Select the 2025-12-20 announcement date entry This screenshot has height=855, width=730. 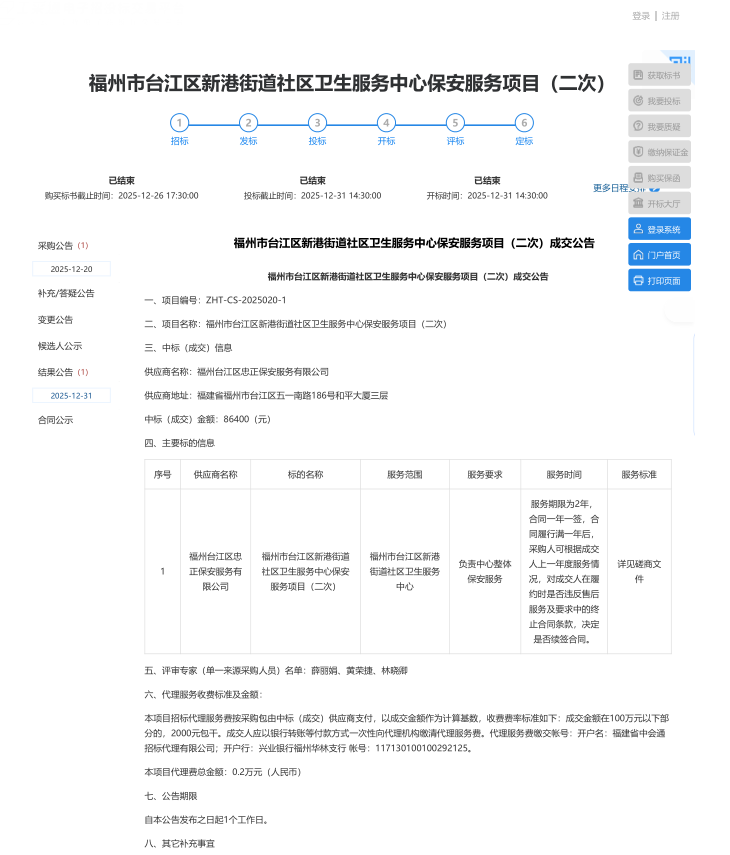[72, 269]
